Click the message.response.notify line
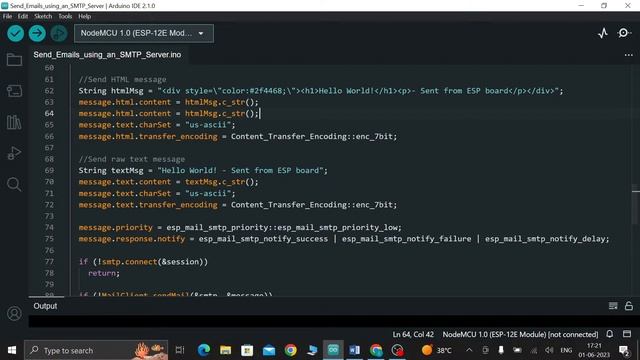Screen dimensions: 640x360 (344, 239)
